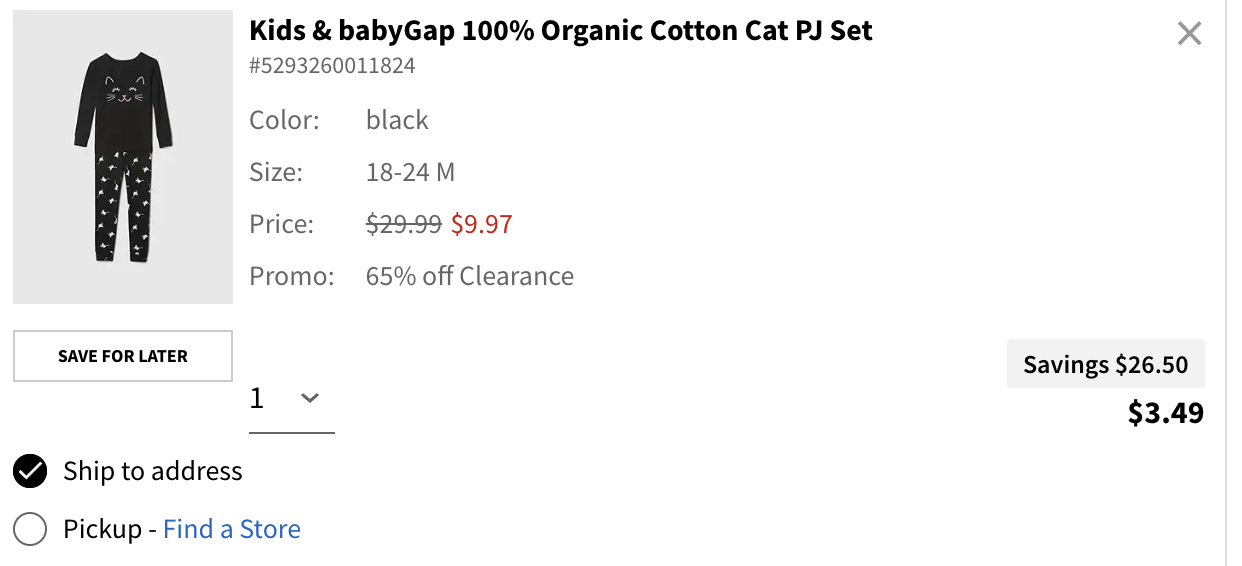The width and height of the screenshot is (1242, 566).
Task: Open the Organic Cotton Cat PJ Set title
Action: 560,31
